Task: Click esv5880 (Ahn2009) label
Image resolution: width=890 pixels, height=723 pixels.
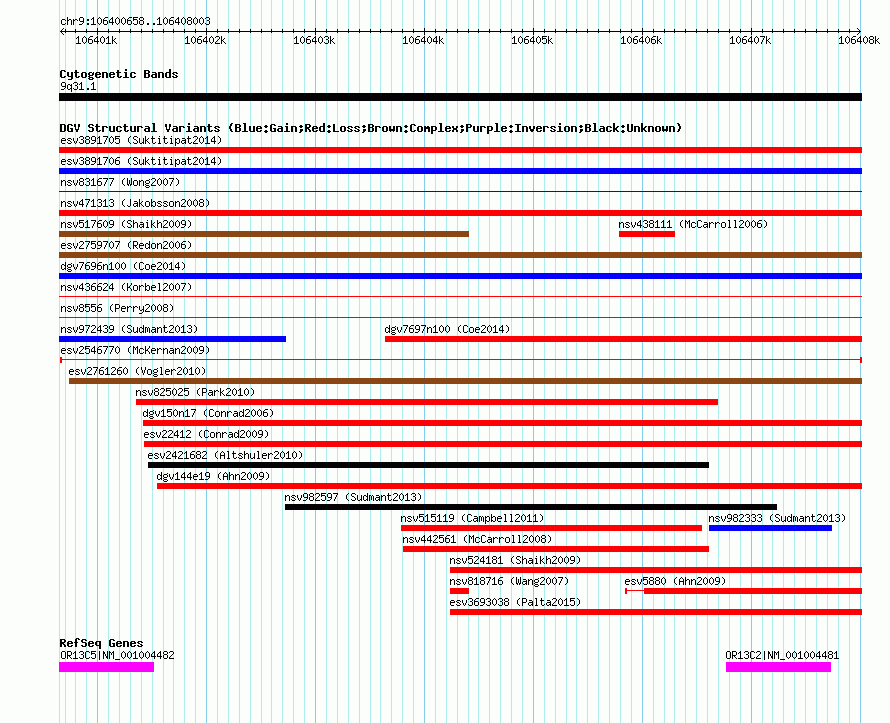Action: (x=675, y=581)
